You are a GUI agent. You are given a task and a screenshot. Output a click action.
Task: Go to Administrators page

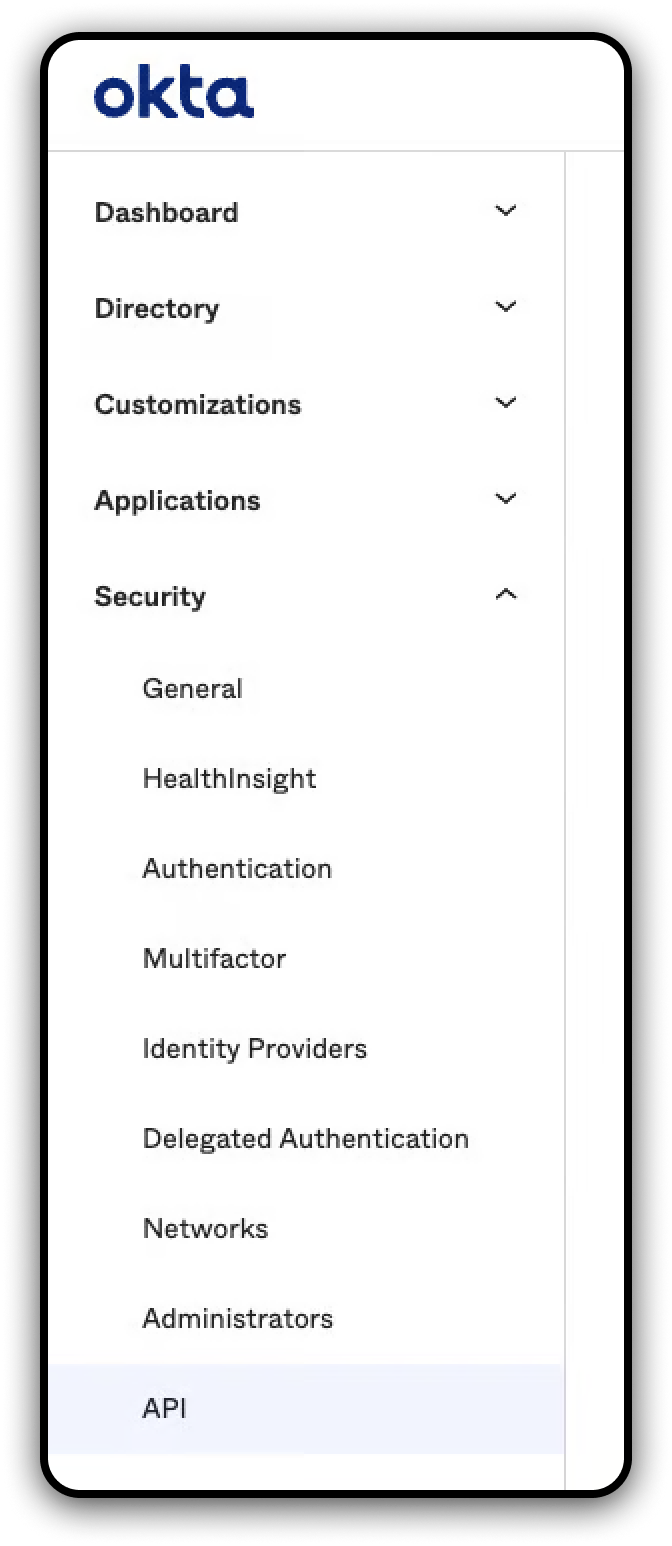pos(237,1318)
